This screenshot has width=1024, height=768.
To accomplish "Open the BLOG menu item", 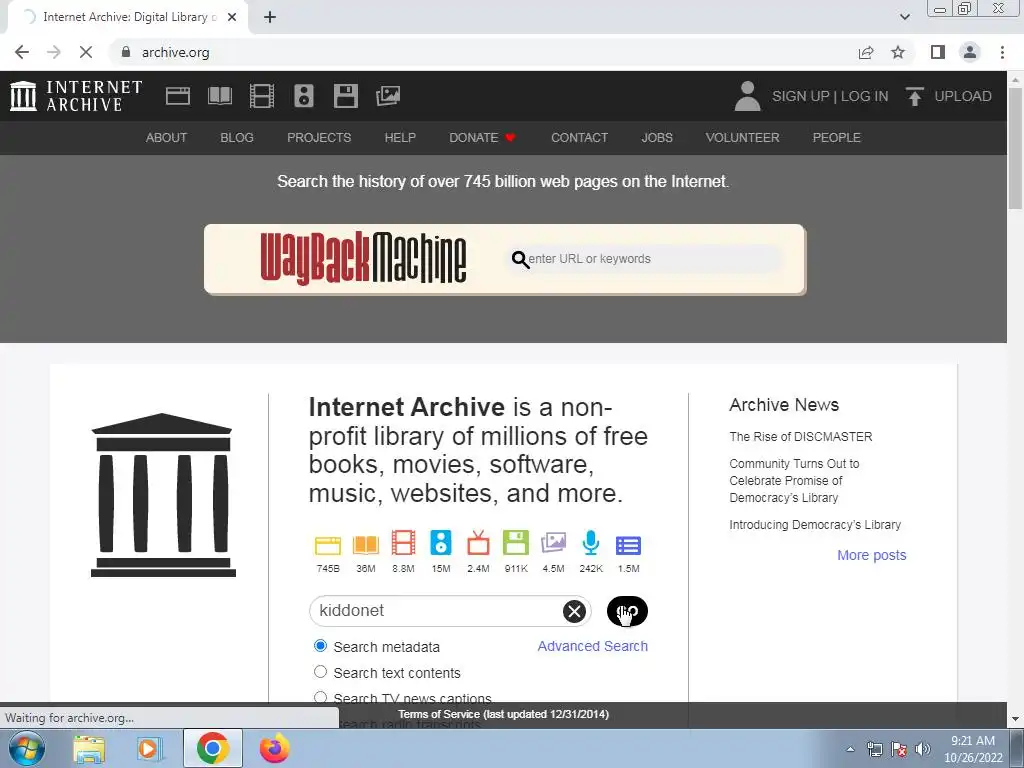I will tap(237, 138).
